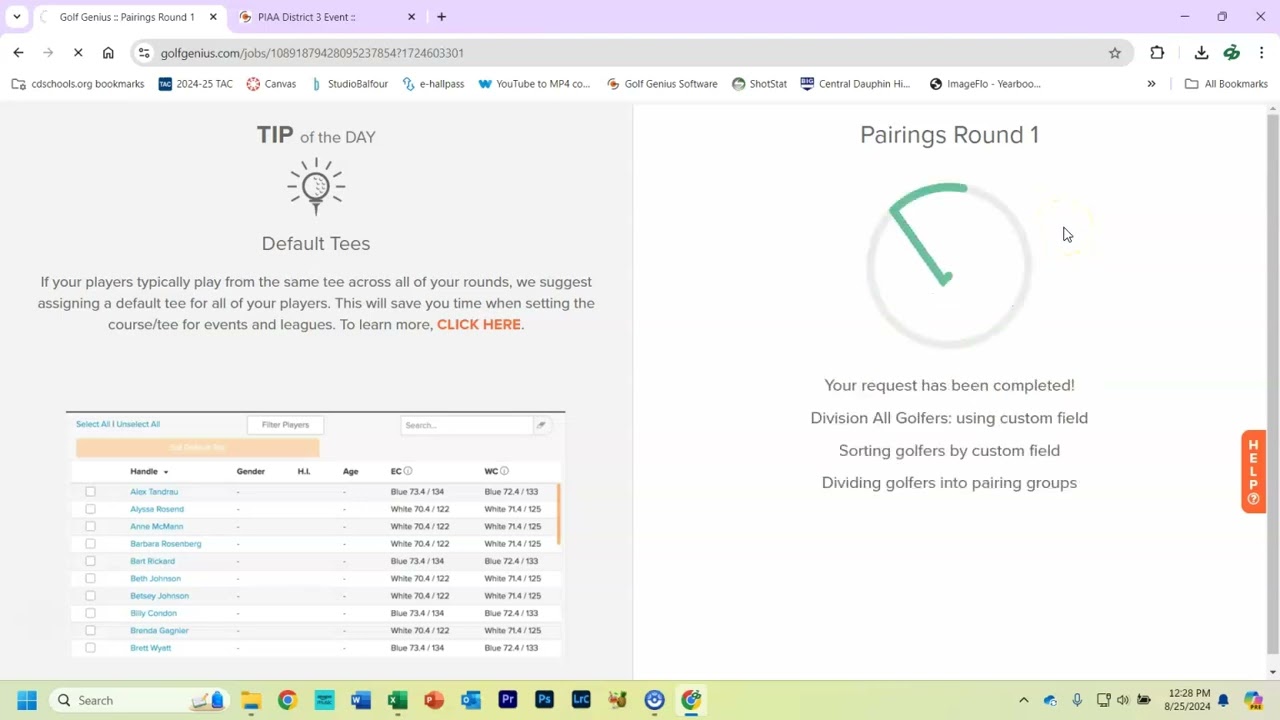Launch Premiere Pro from the taskbar
1280x720 pixels.
(x=508, y=700)
